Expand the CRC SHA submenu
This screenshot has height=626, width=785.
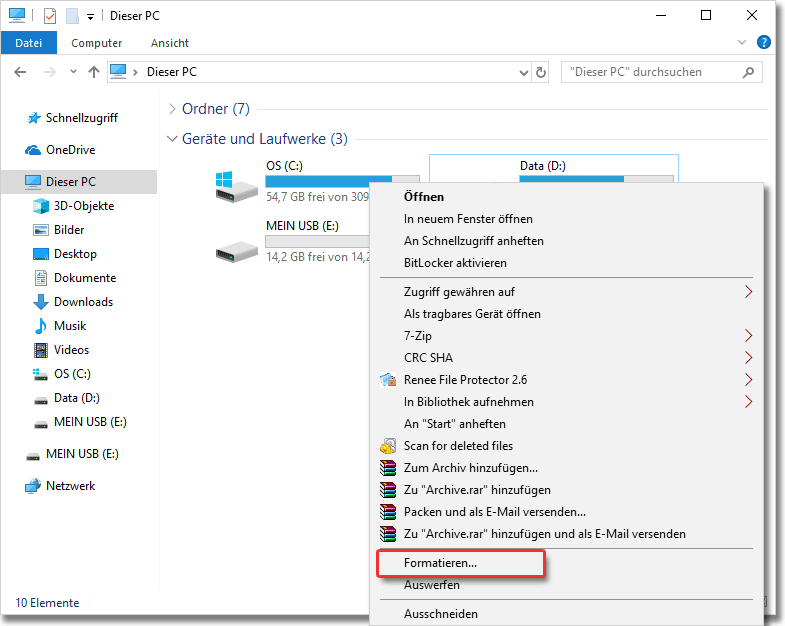(x=566, y=358)
